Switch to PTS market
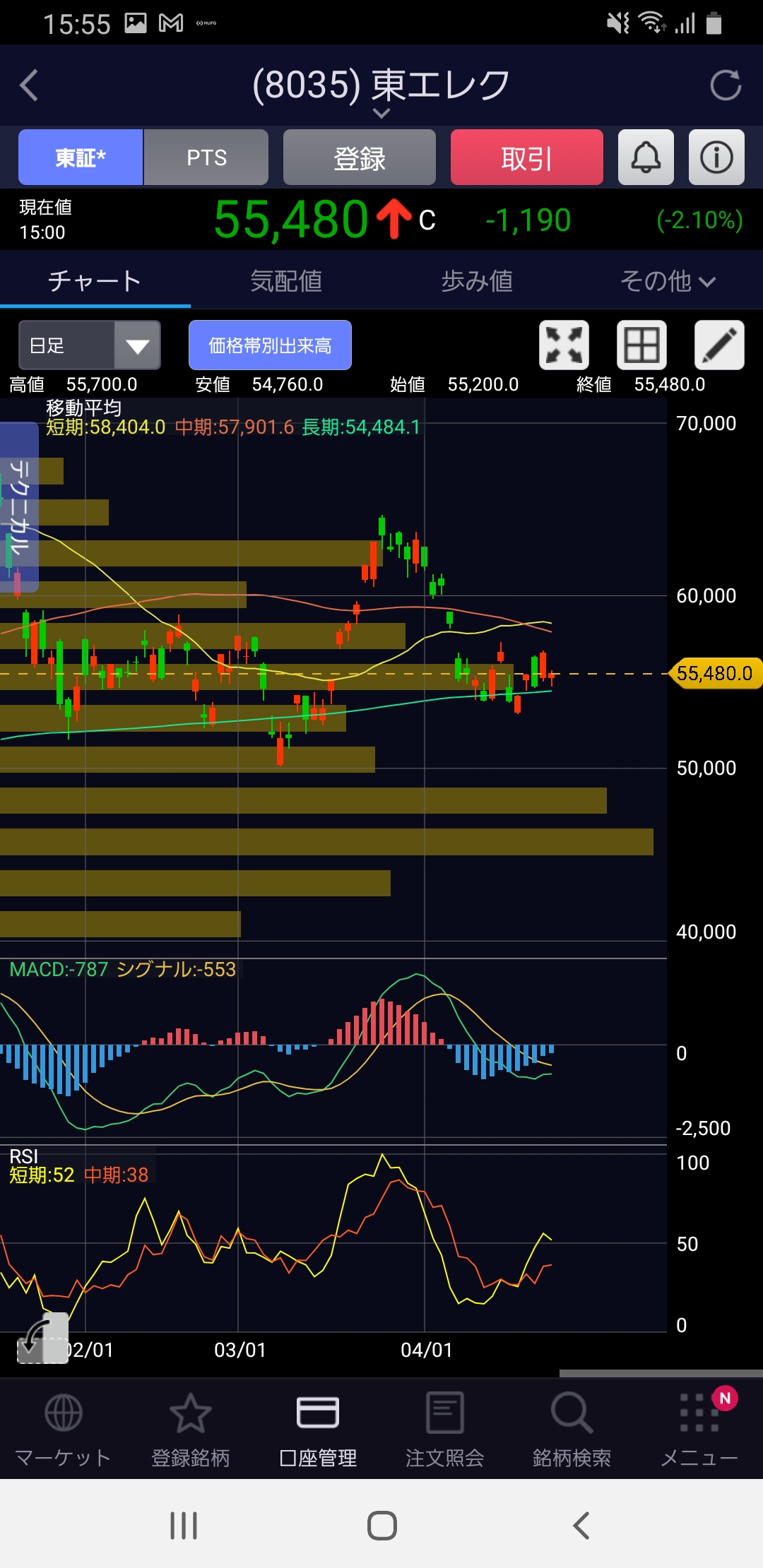Image resolution: width=763 pixels, height=1568 pixels. [206, 157]
